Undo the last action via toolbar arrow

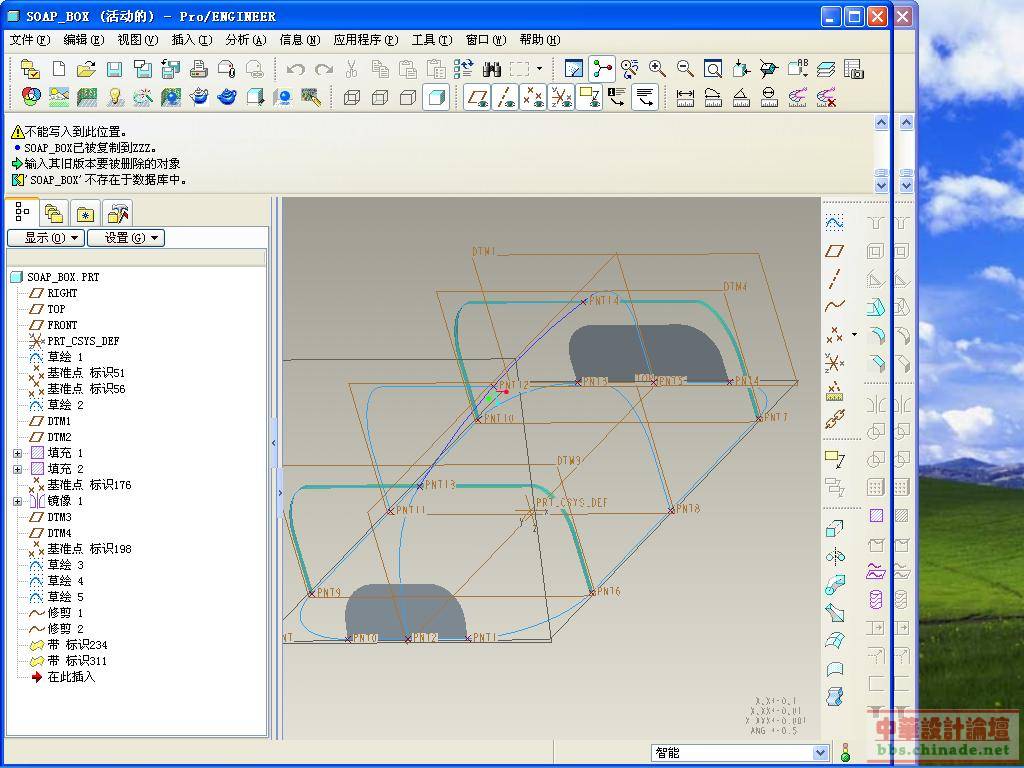pyautogui.click(x=295, y=69)
